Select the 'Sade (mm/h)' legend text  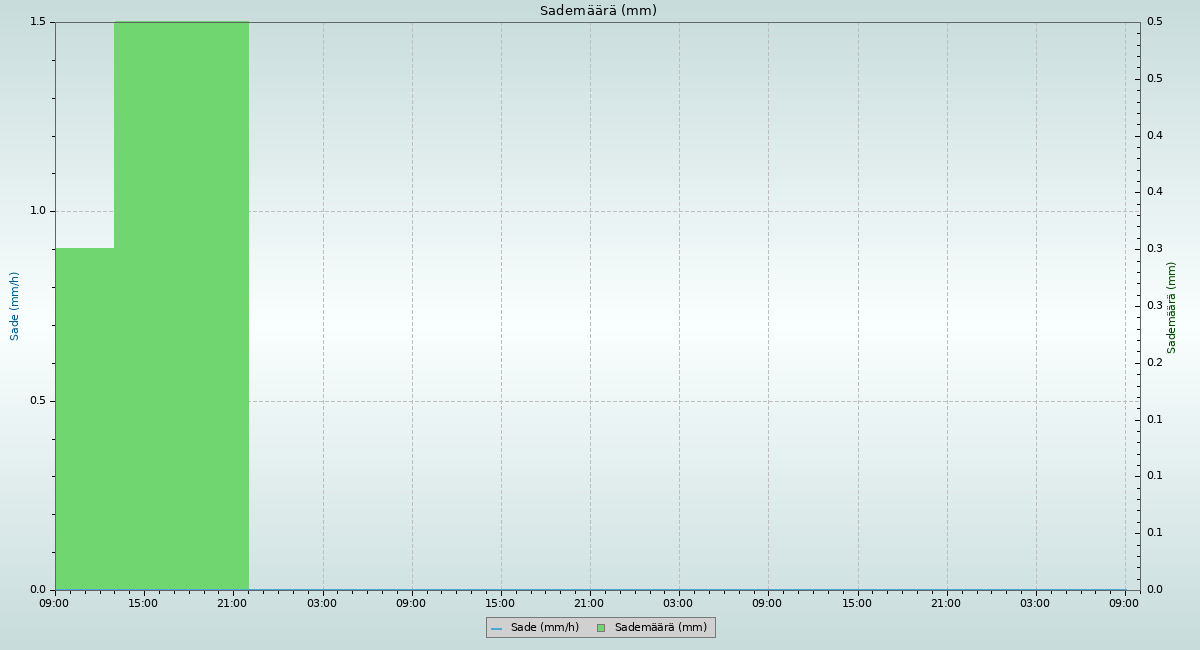pos(544,628)
